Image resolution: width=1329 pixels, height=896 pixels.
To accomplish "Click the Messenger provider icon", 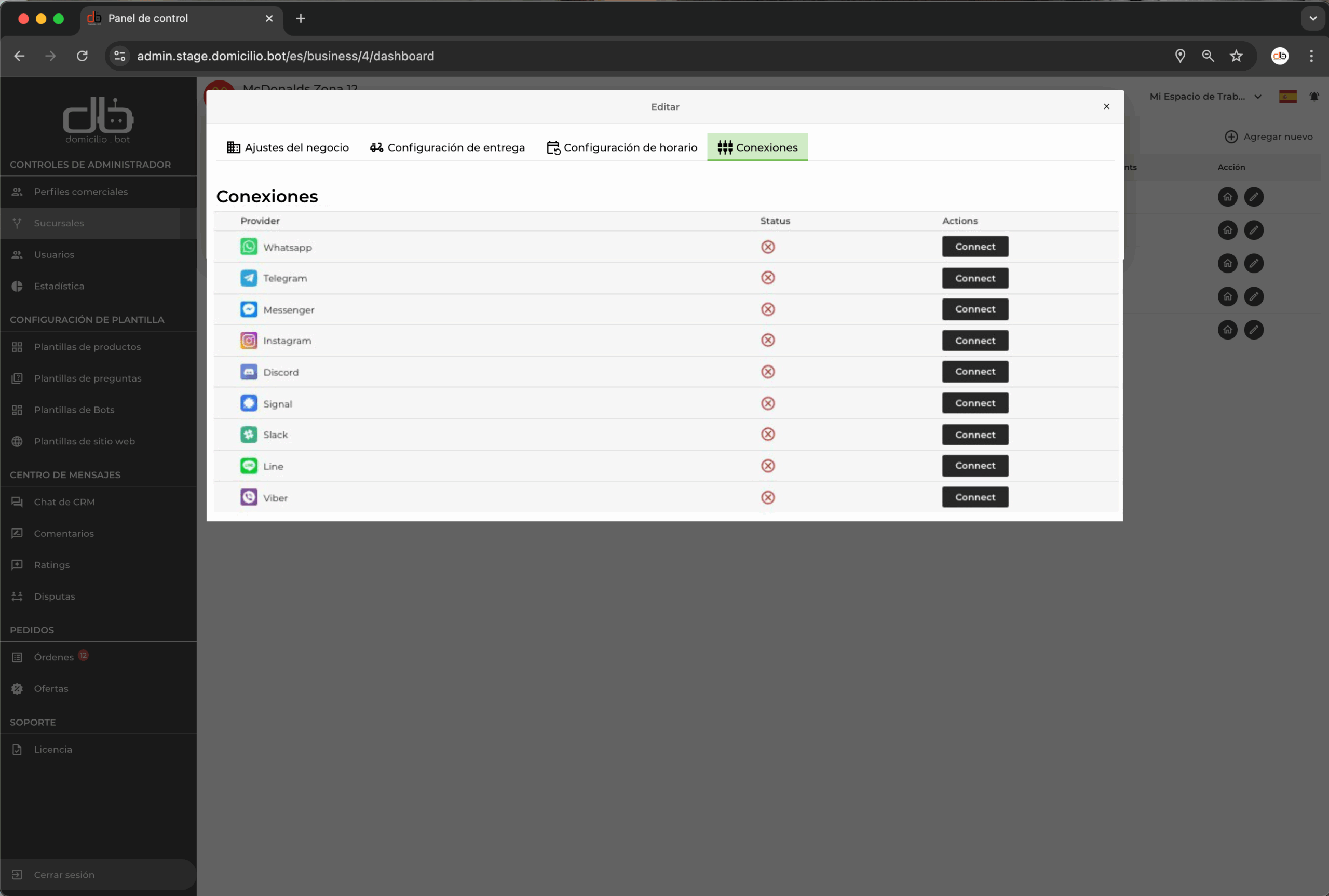I will pos(249,309).
